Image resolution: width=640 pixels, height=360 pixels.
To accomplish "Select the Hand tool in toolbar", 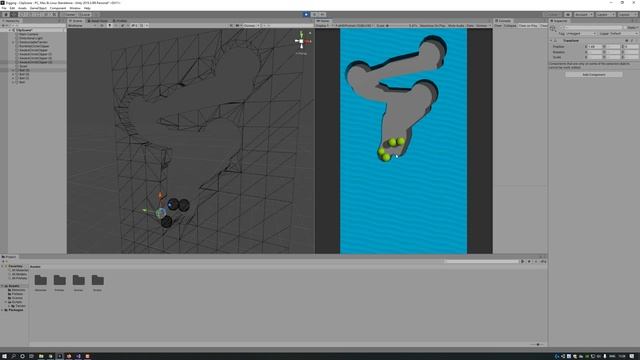I will click(6, 15).
